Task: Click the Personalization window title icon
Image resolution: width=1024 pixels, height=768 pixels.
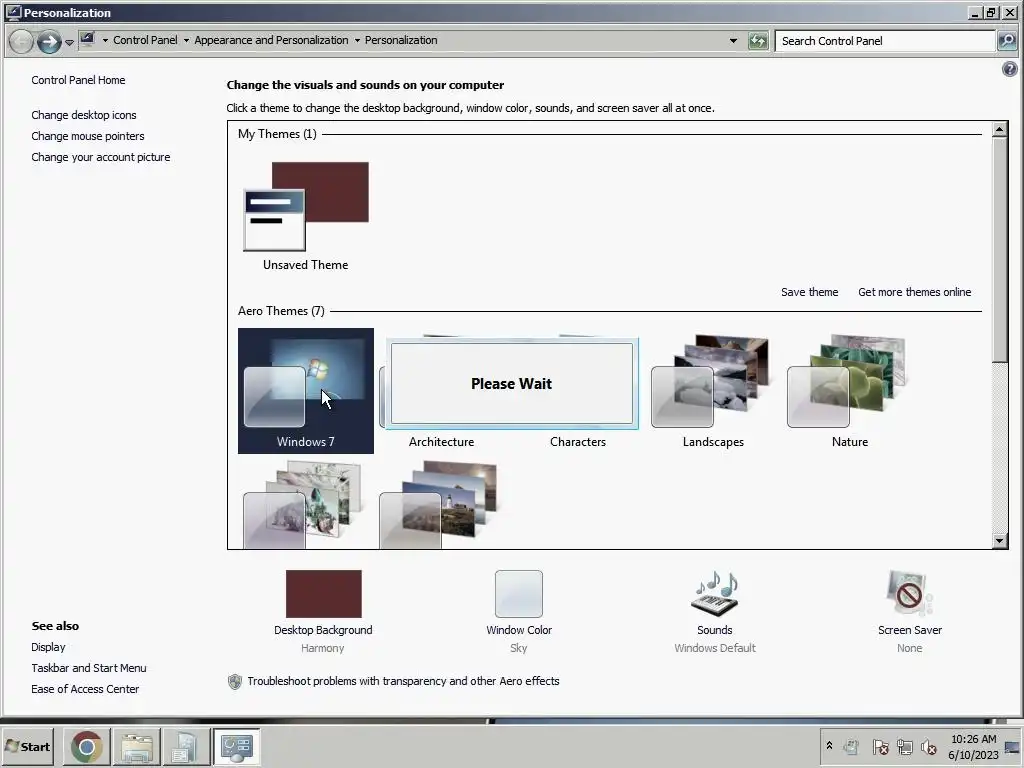Action: 13,12
